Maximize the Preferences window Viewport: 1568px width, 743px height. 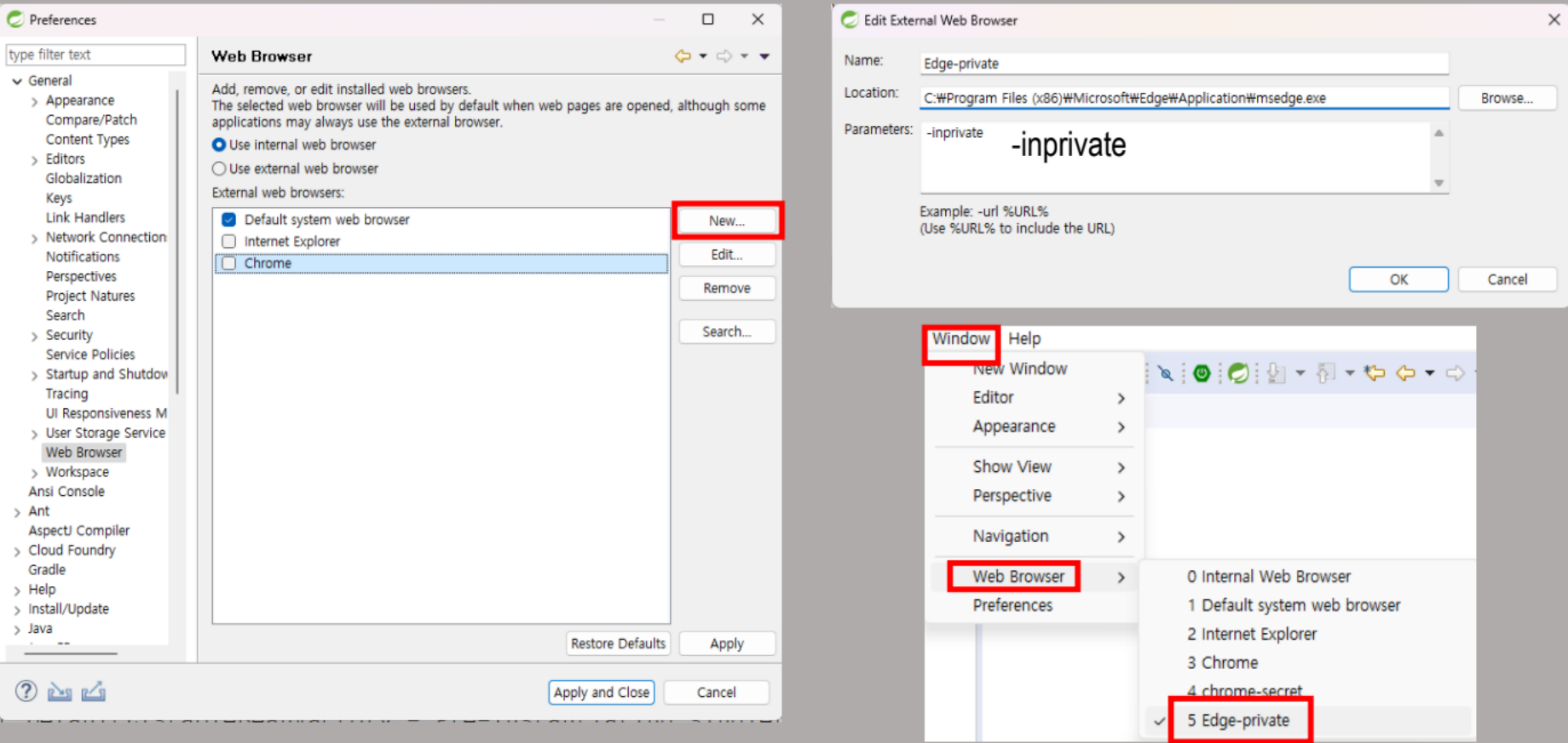pos(707,19)
